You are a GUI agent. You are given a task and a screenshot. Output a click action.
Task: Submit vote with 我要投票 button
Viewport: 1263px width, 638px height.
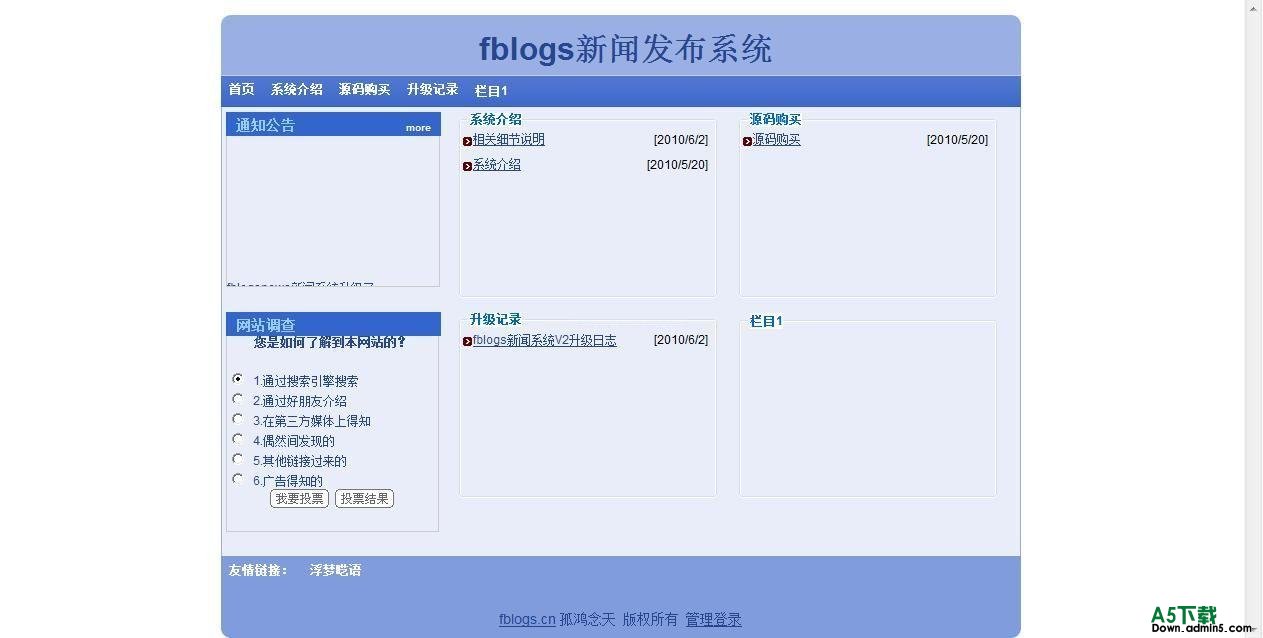pyautogui.click(x=299, y=499)
